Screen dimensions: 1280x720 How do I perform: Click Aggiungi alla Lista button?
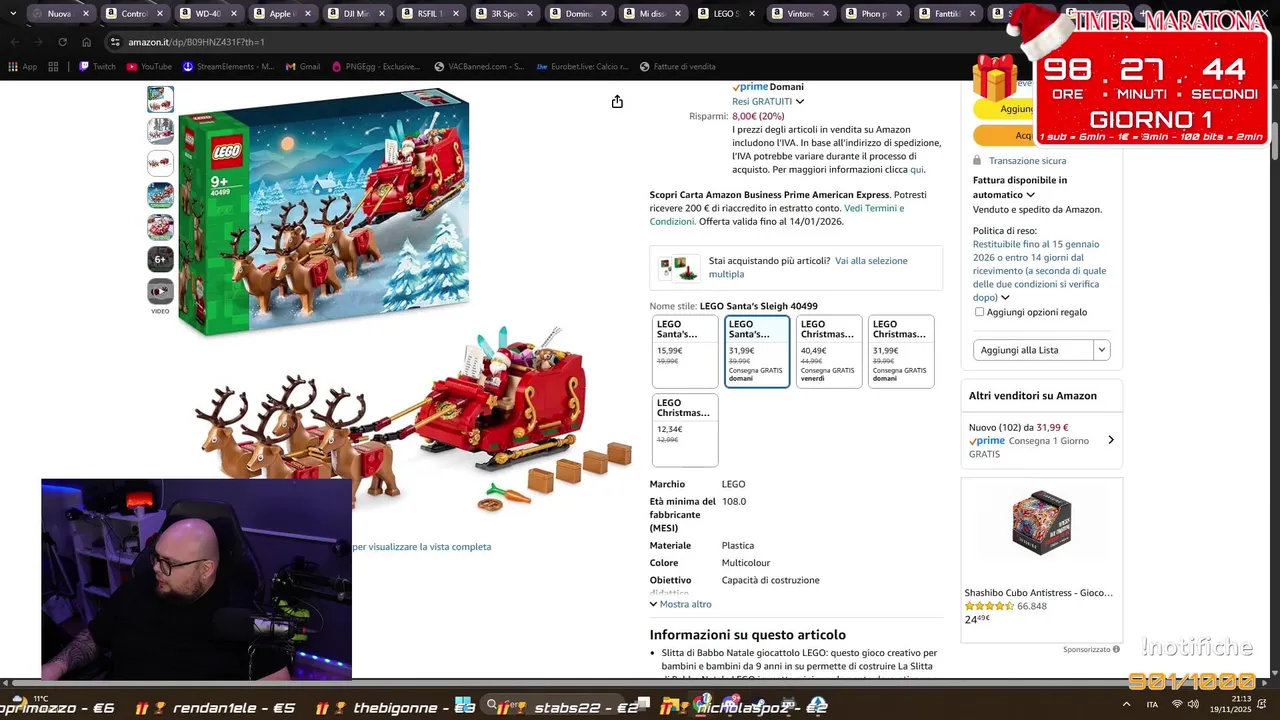point(1034,350)
